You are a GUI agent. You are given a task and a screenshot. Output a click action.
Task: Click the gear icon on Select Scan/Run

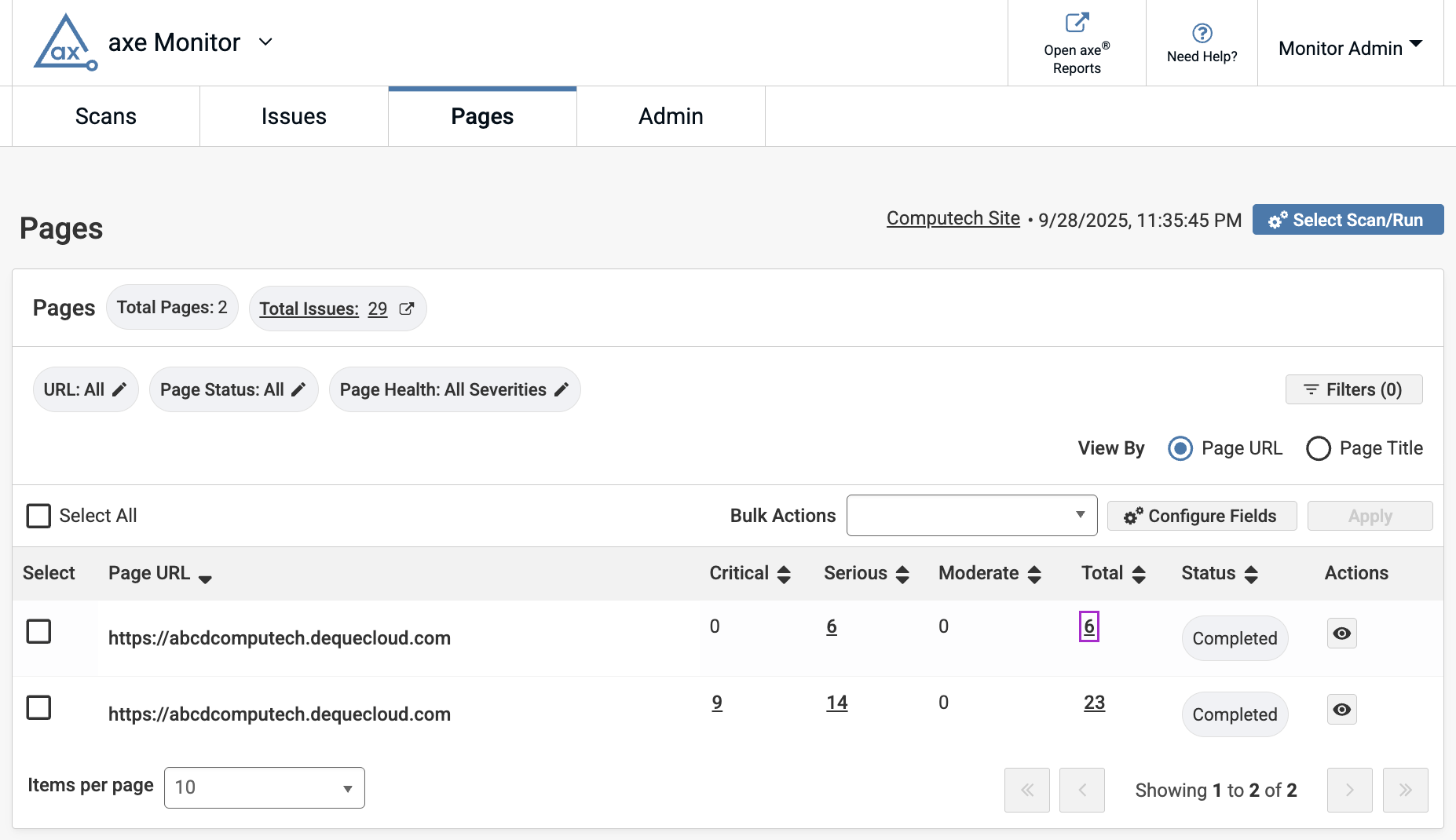click(1276, 220)
